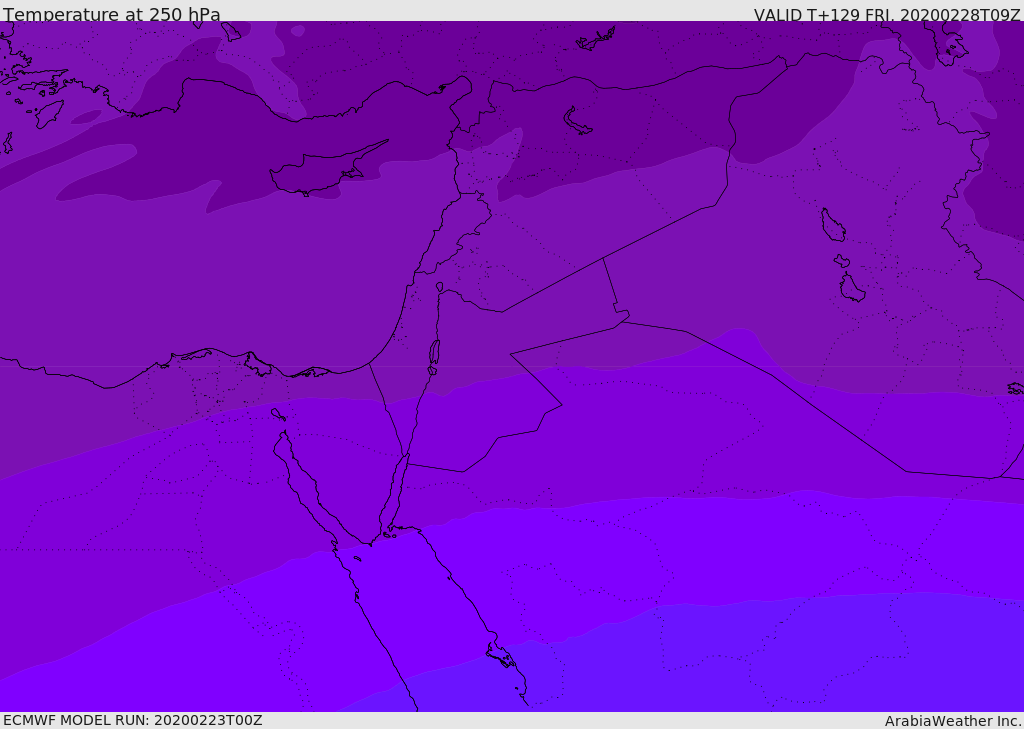Click the 'VALID T+129 FRI. 20200228T09Z' label
This screenshot has width=1024, height=729.
887,14
